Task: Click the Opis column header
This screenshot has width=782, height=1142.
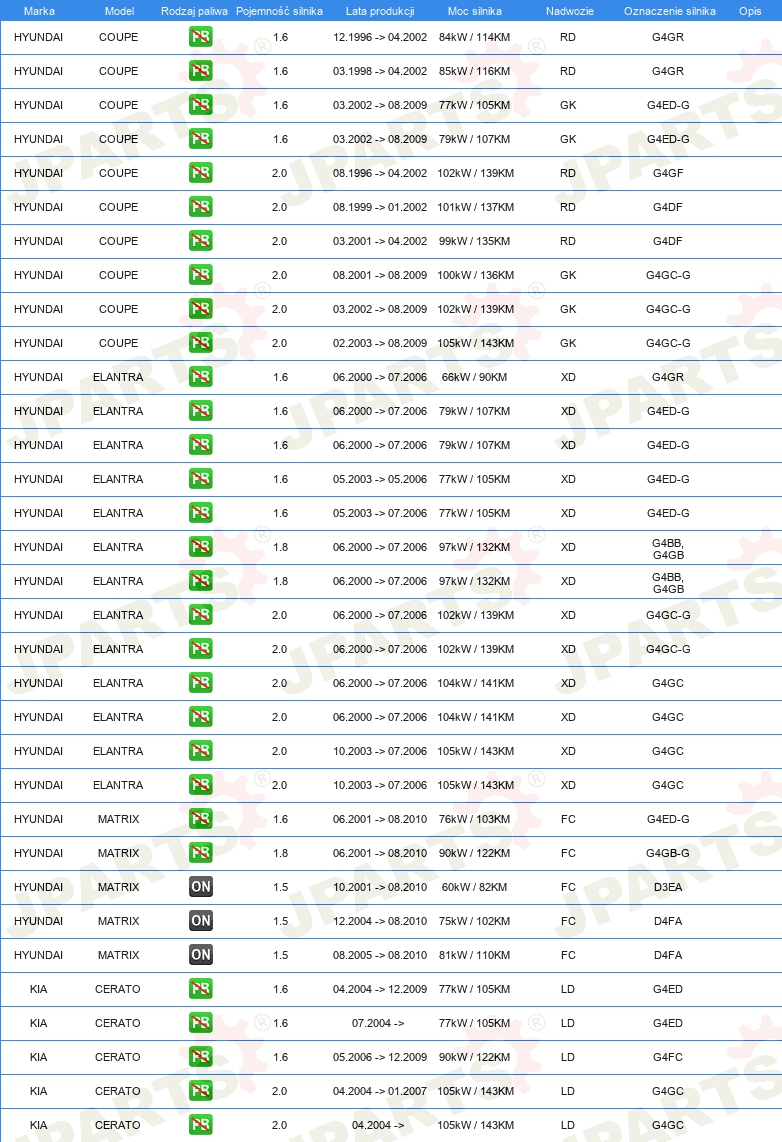Action: [x=750, y=11]
